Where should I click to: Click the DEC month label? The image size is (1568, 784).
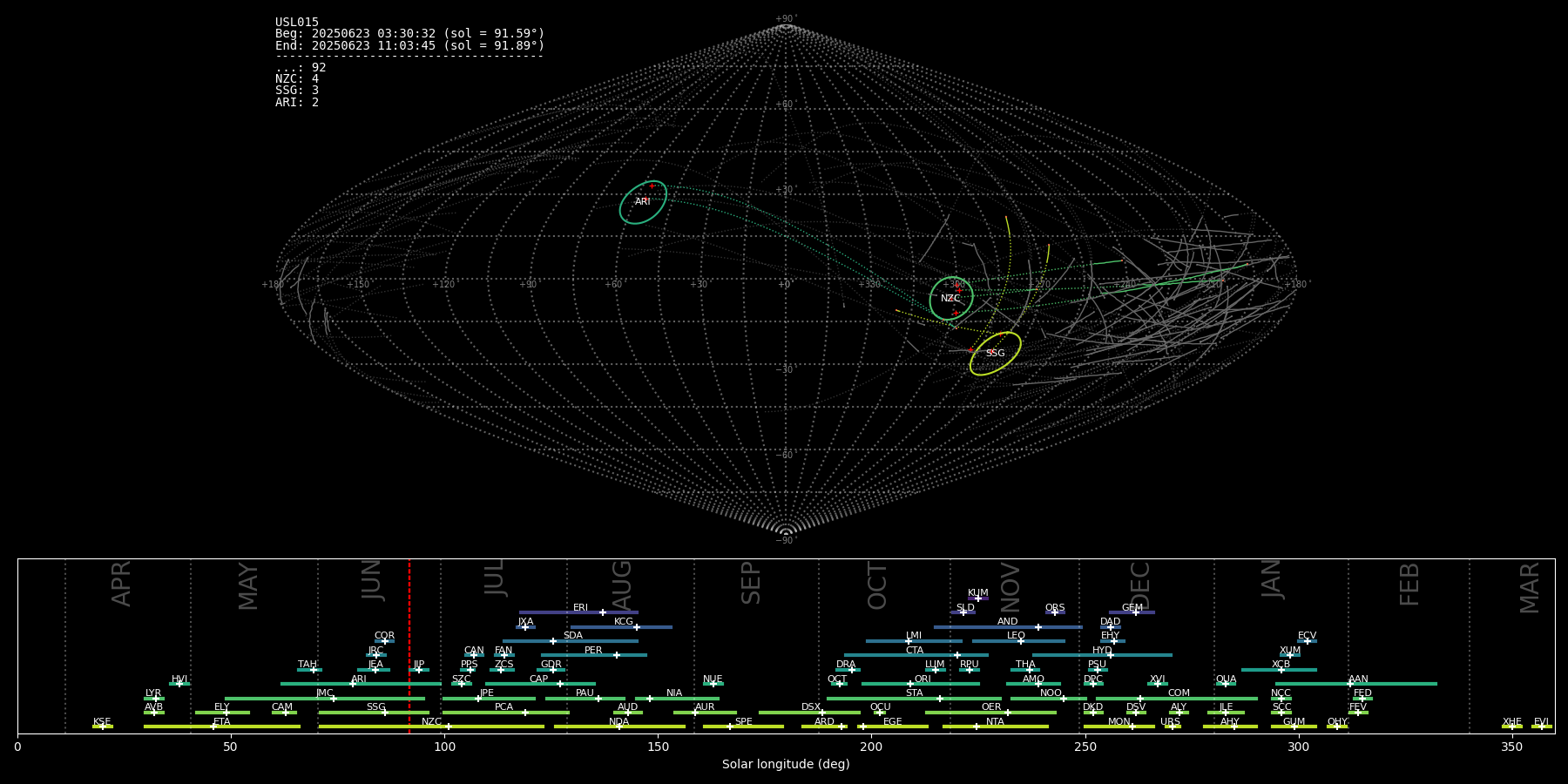click(x=1140, y=585)
